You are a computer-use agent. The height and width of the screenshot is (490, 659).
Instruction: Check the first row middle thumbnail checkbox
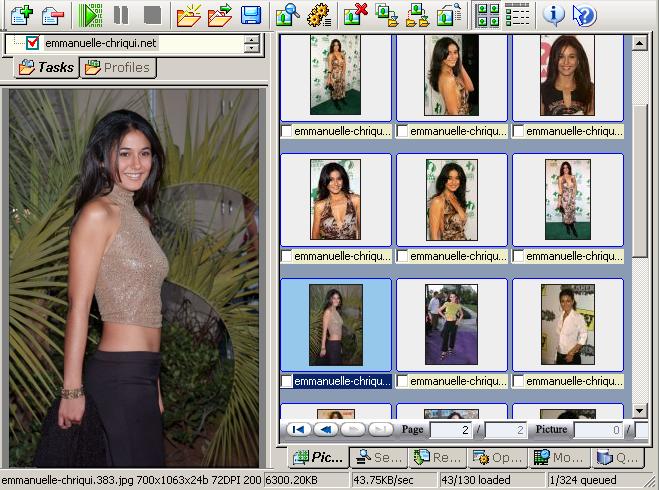pos(402,131)
